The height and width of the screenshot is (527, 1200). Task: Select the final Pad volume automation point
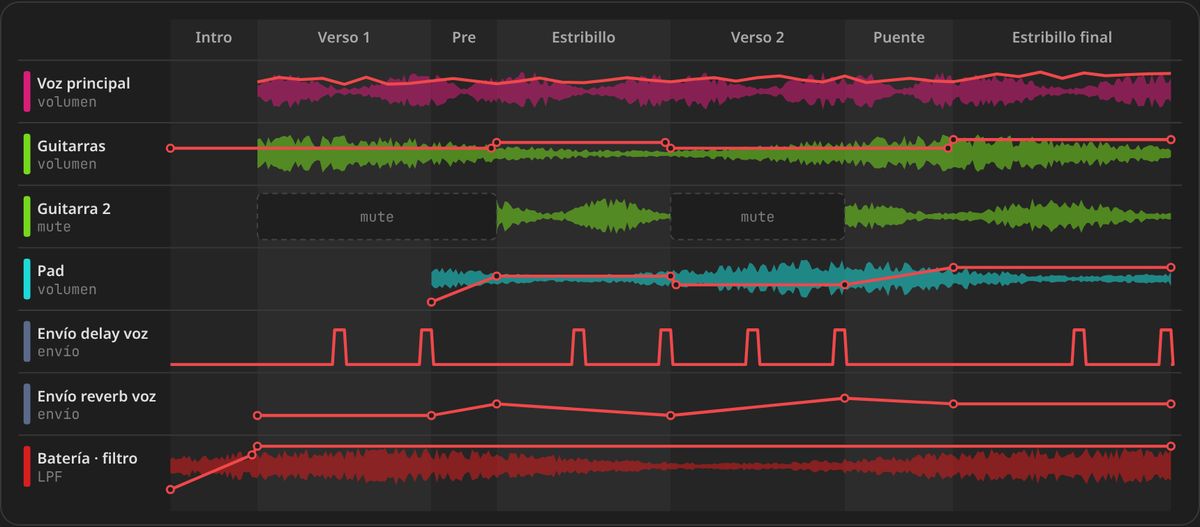click(1170, 267)
